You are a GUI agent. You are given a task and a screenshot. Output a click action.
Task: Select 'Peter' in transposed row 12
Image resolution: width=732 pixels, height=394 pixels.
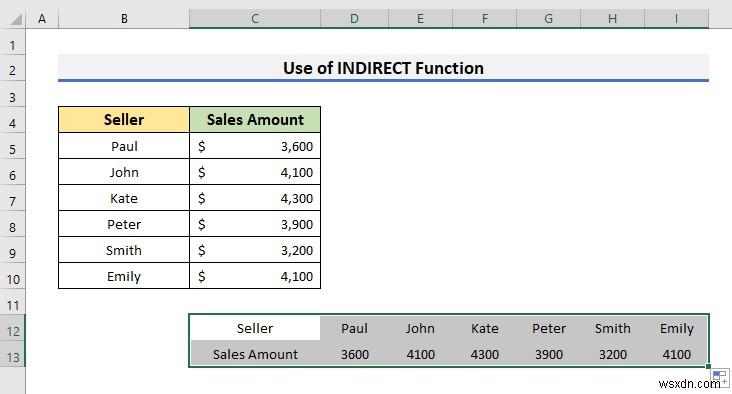549,328
